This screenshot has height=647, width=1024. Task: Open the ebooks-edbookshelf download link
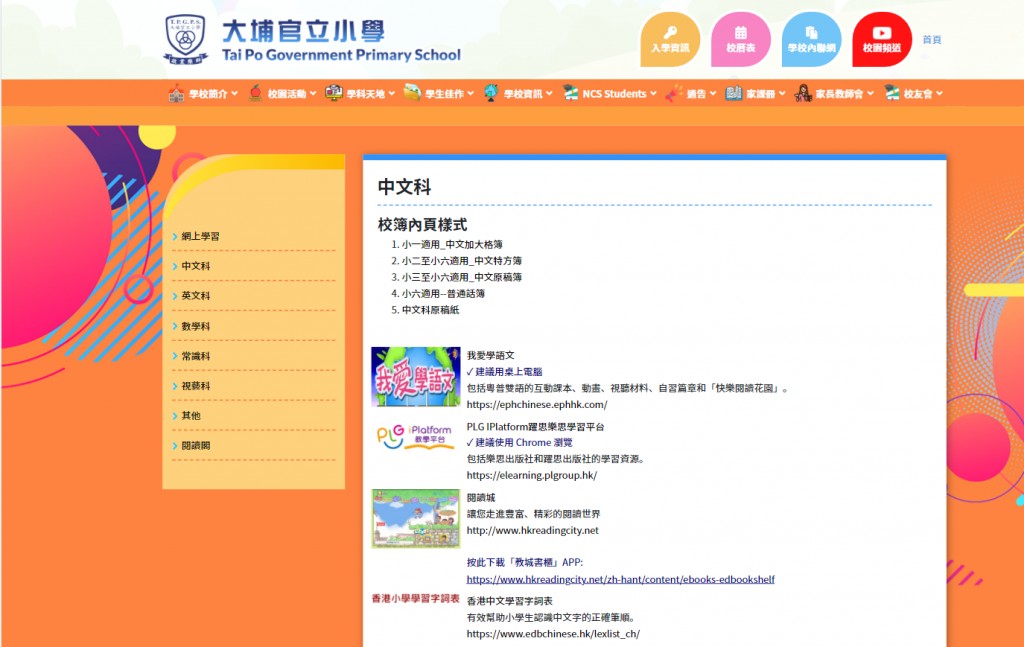click(620, 580)
